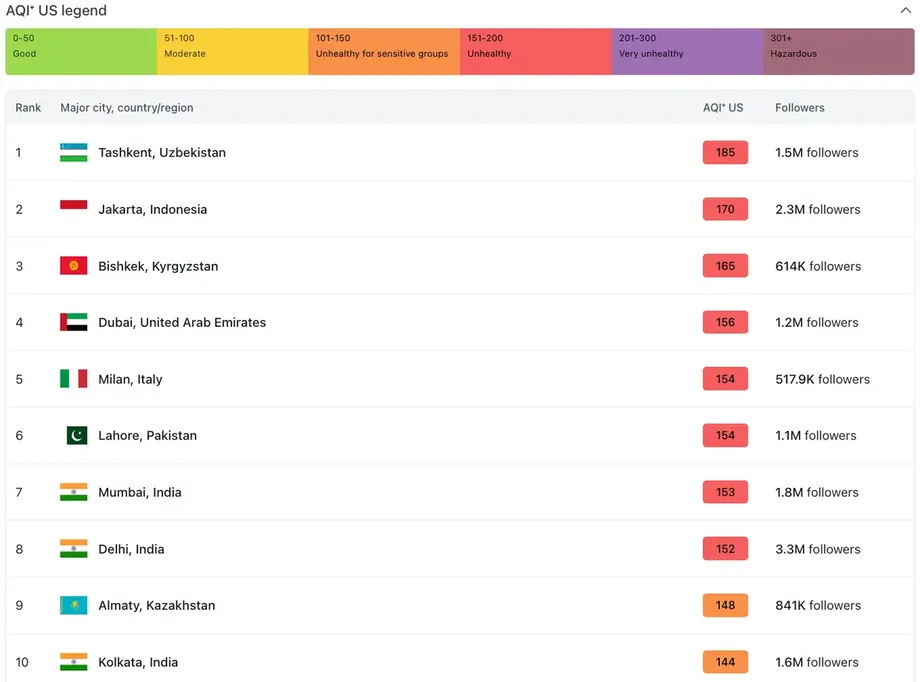Screen dimensions: 920x682
Task: Select the maroon 301+ Hazardous swatch
Action: click(x=839, y=52)
